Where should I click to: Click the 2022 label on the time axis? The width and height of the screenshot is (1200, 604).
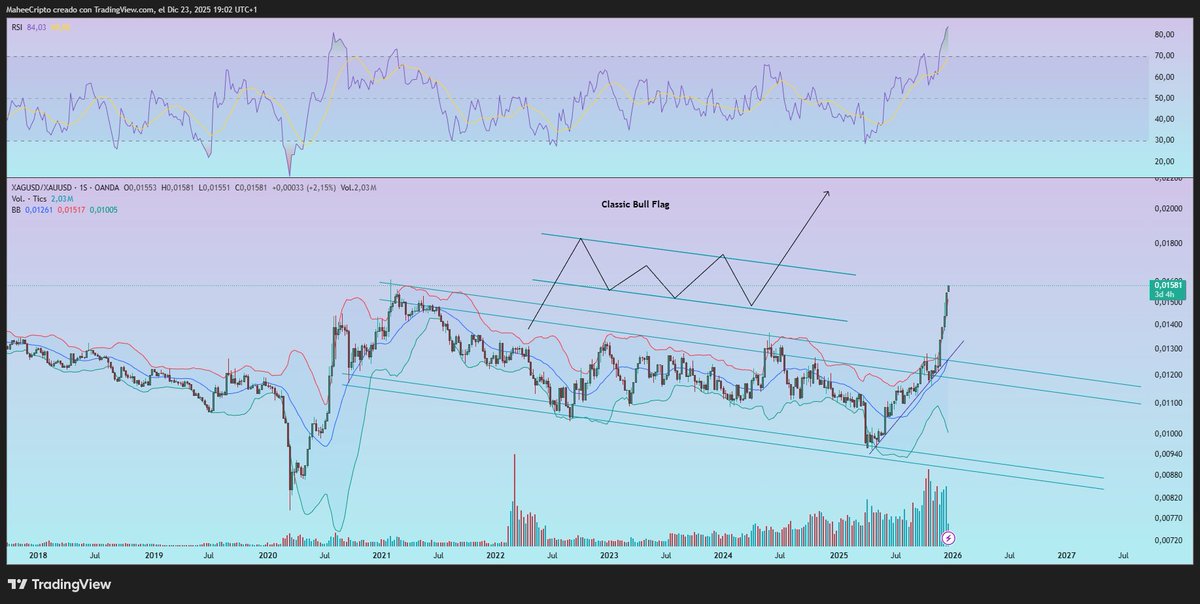click(x=495, y=555)
